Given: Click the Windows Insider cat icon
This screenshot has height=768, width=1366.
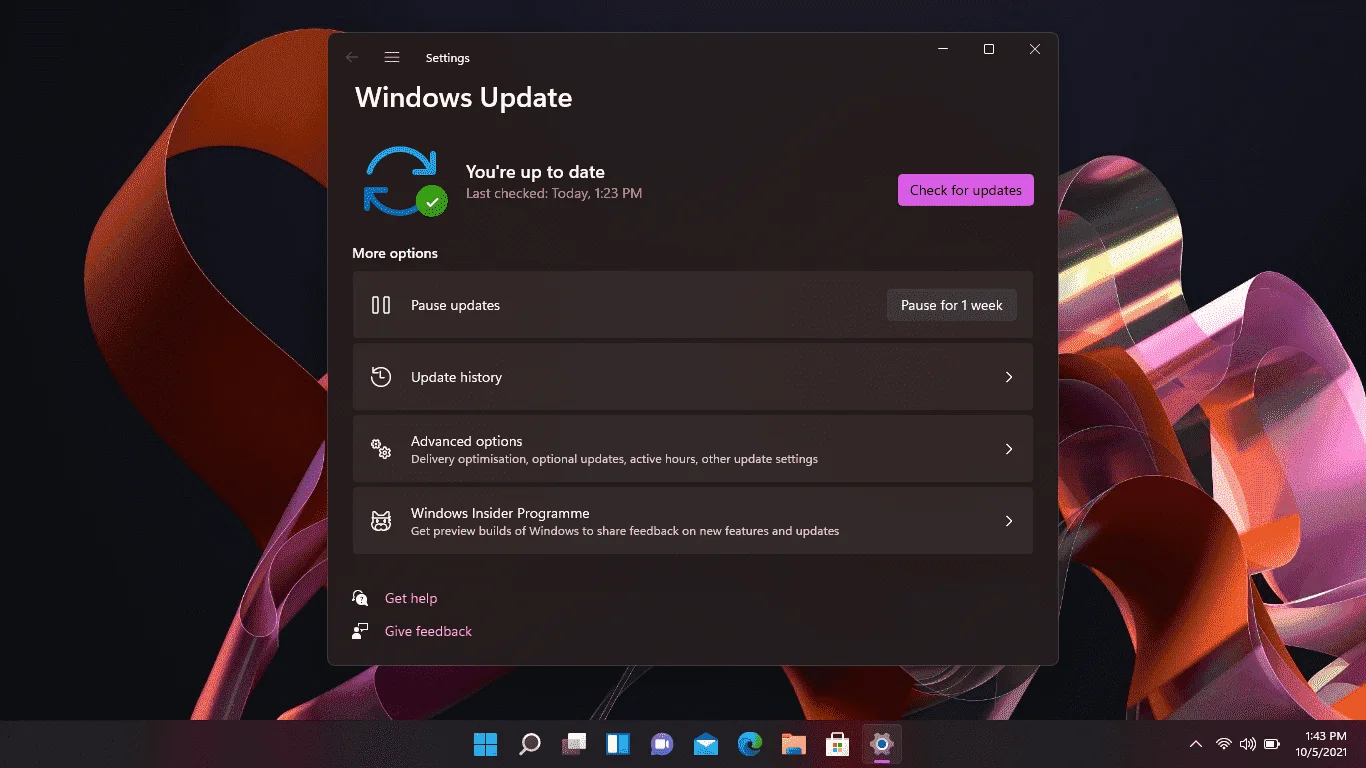Looking at the screenshot, I should (x=381, y=521).
